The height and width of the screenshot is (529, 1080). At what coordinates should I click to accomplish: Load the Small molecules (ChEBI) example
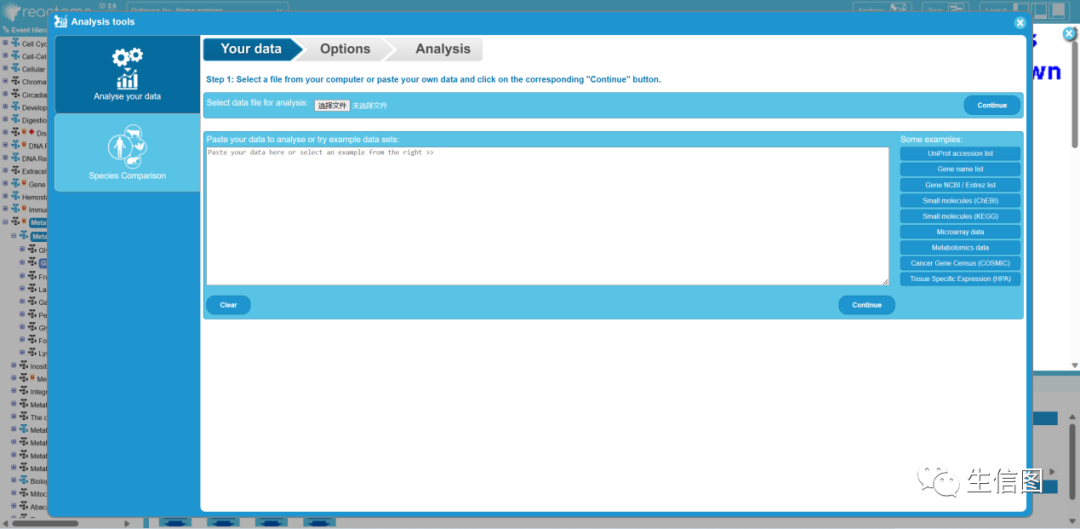point(960,201)
